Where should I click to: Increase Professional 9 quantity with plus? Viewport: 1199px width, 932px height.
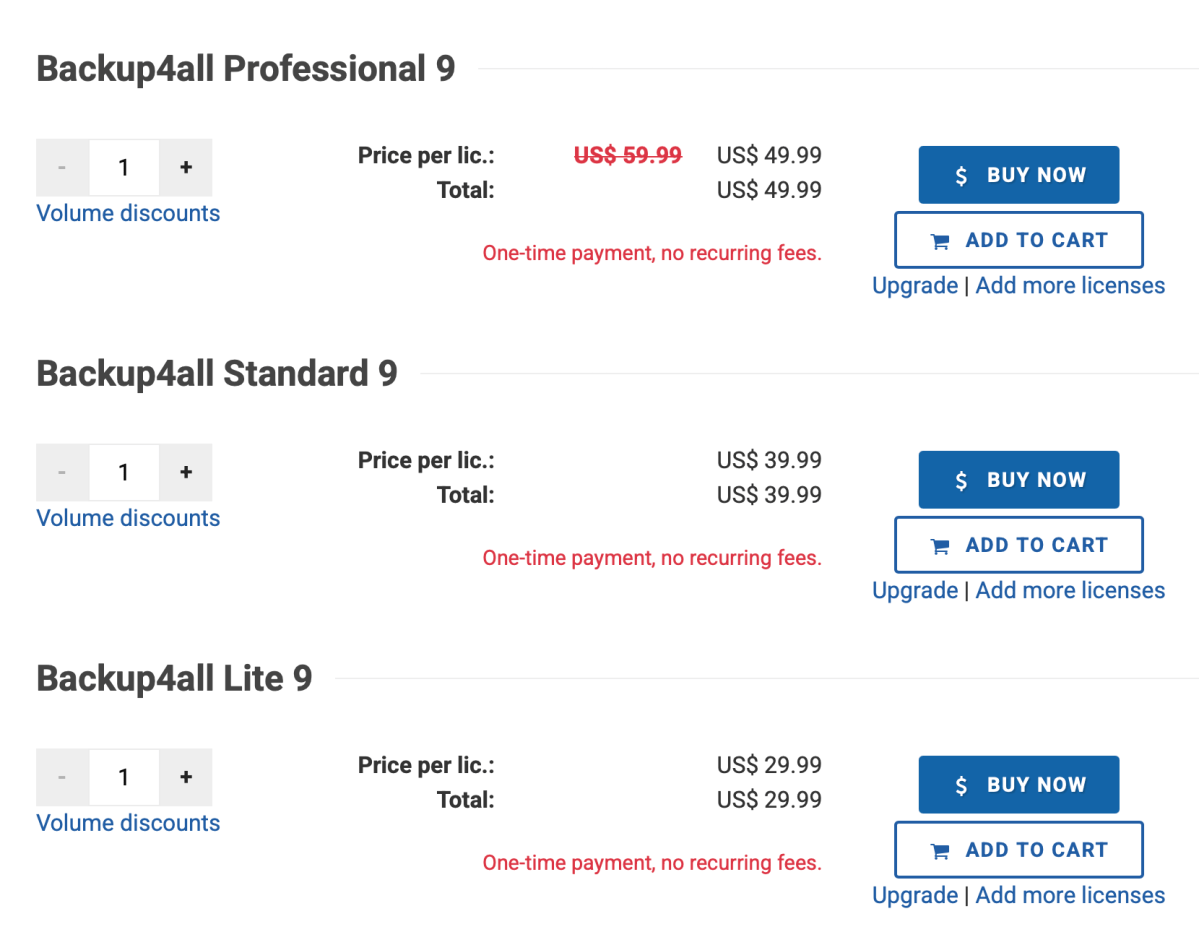pyautogui.click(x=186, y=167)
